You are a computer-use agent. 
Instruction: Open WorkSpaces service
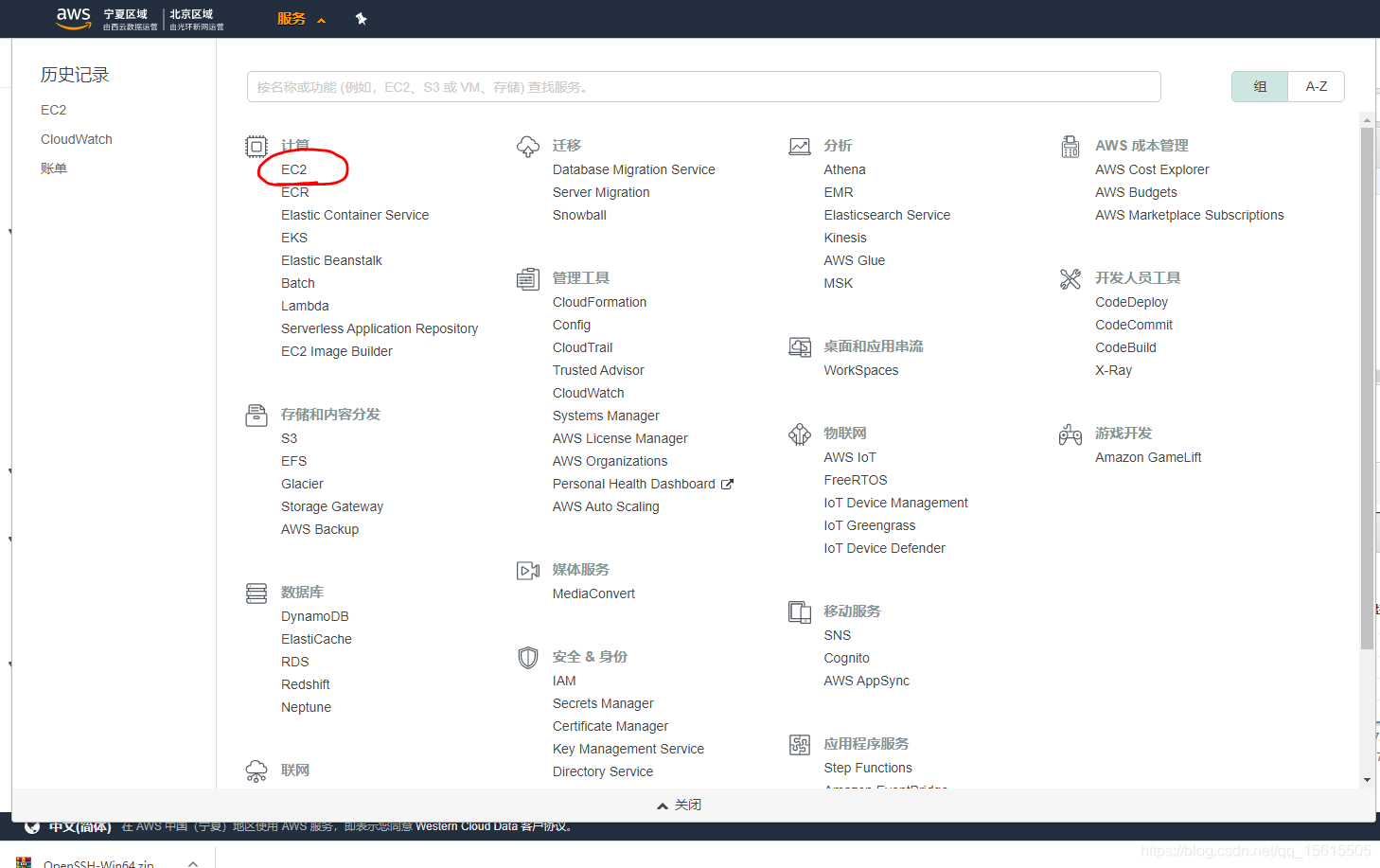pyautogui.click(x=861, y=370)
